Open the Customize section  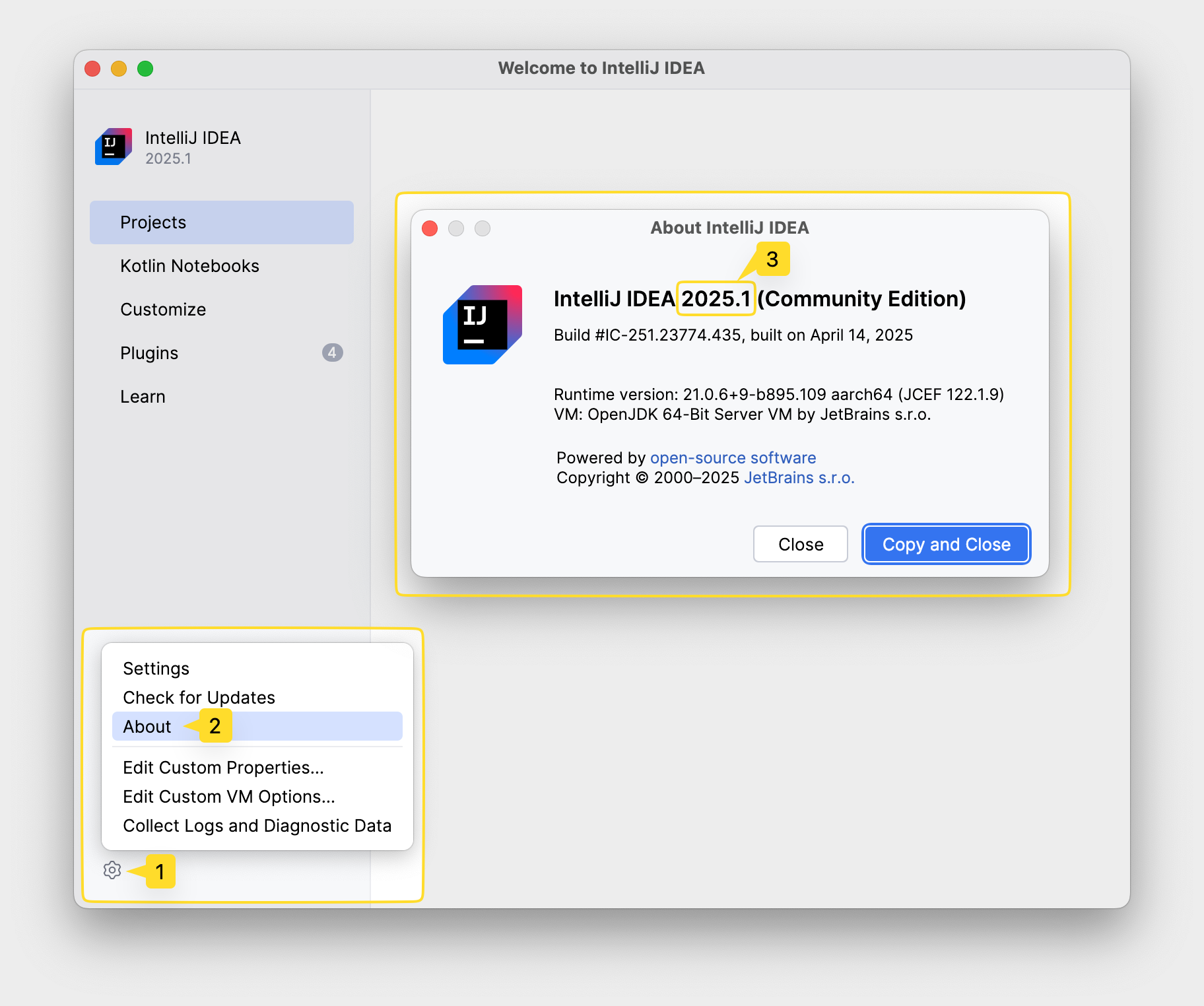pyautogui.click(x=222, y=310)
